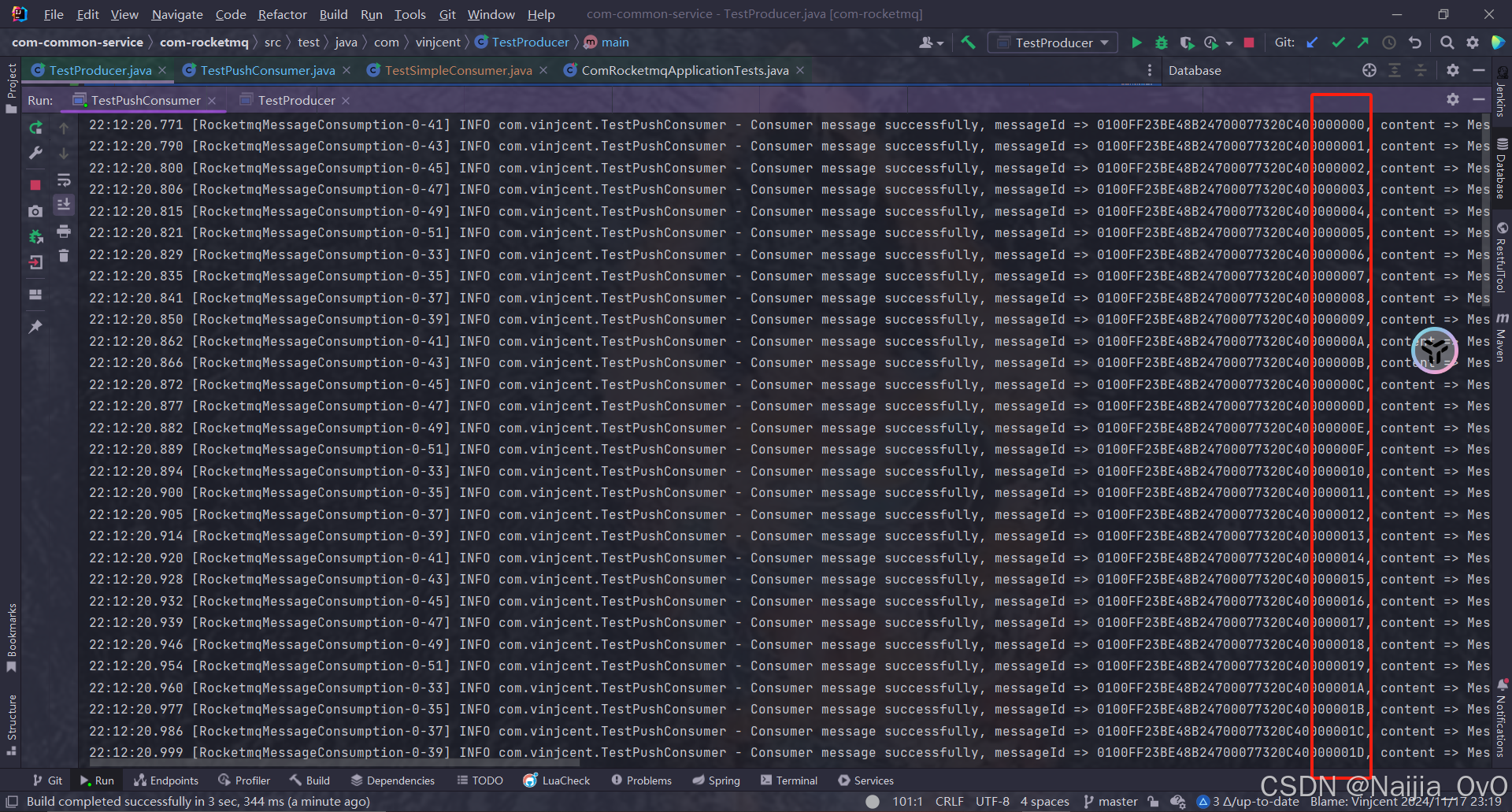This screenshot has height=812, width=1512.
Task: Change line separator CRLF in status bar
Action: pyautogui.click(x=949, y=802)
